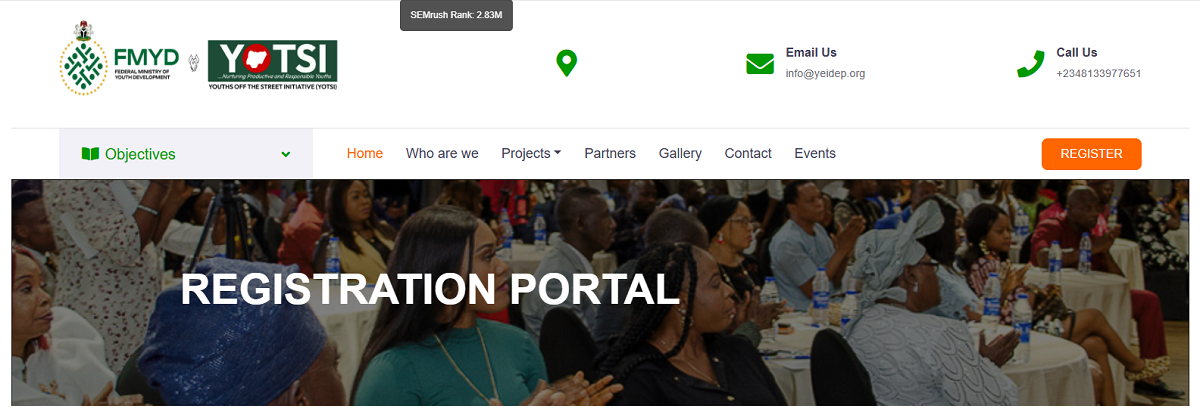Go to the Home menu item
Screen dimensions: 1200x418
(x=365, y=153)
